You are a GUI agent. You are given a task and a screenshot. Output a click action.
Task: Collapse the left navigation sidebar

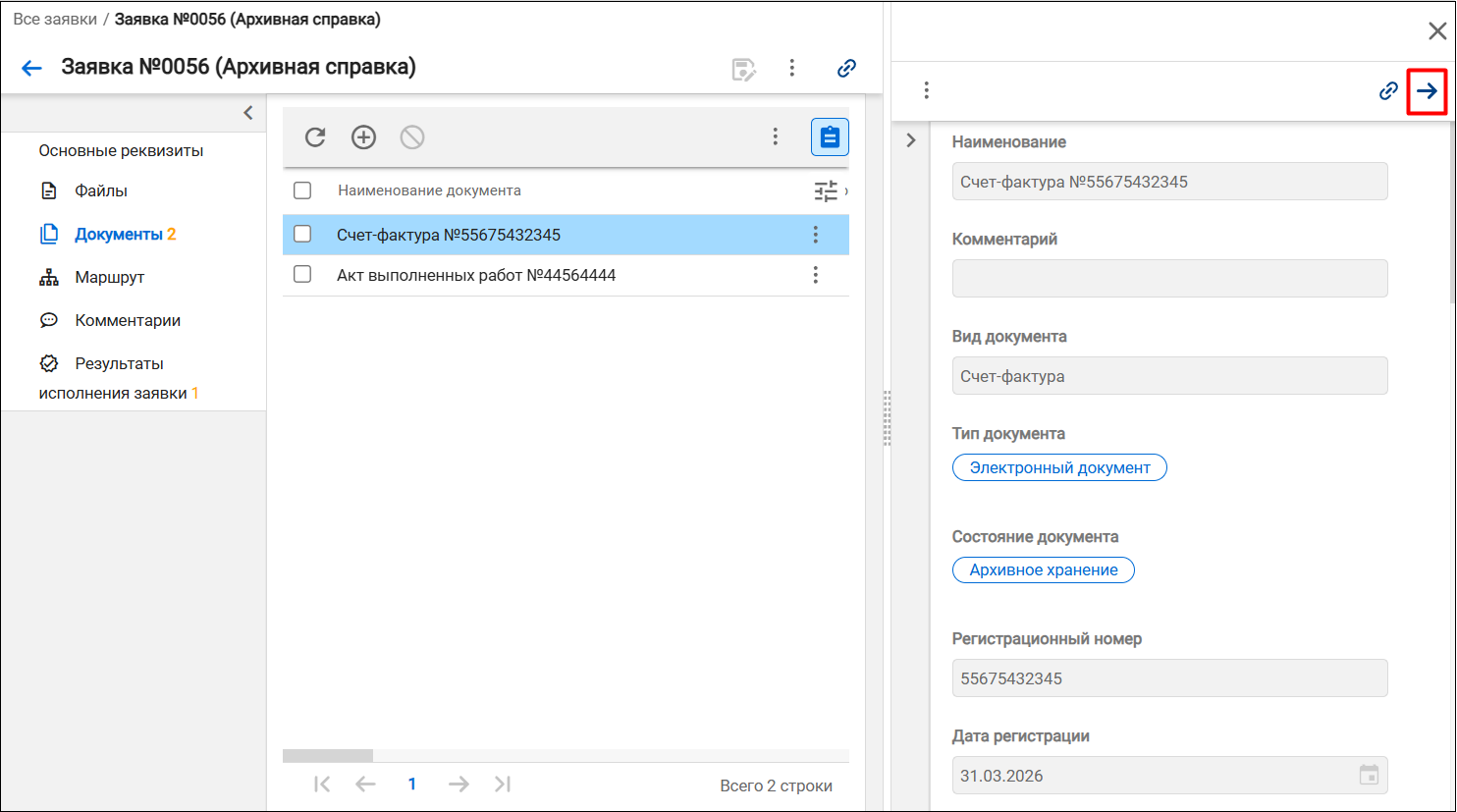pyautogui.click(x=248, y=113)
